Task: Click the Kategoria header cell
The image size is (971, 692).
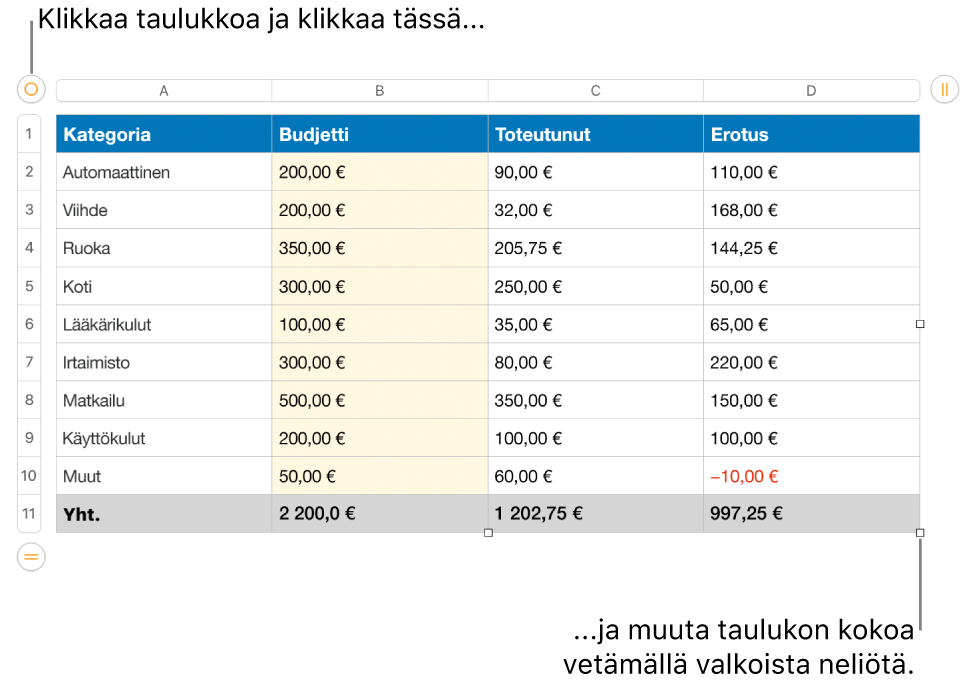Action: [164, 134]
